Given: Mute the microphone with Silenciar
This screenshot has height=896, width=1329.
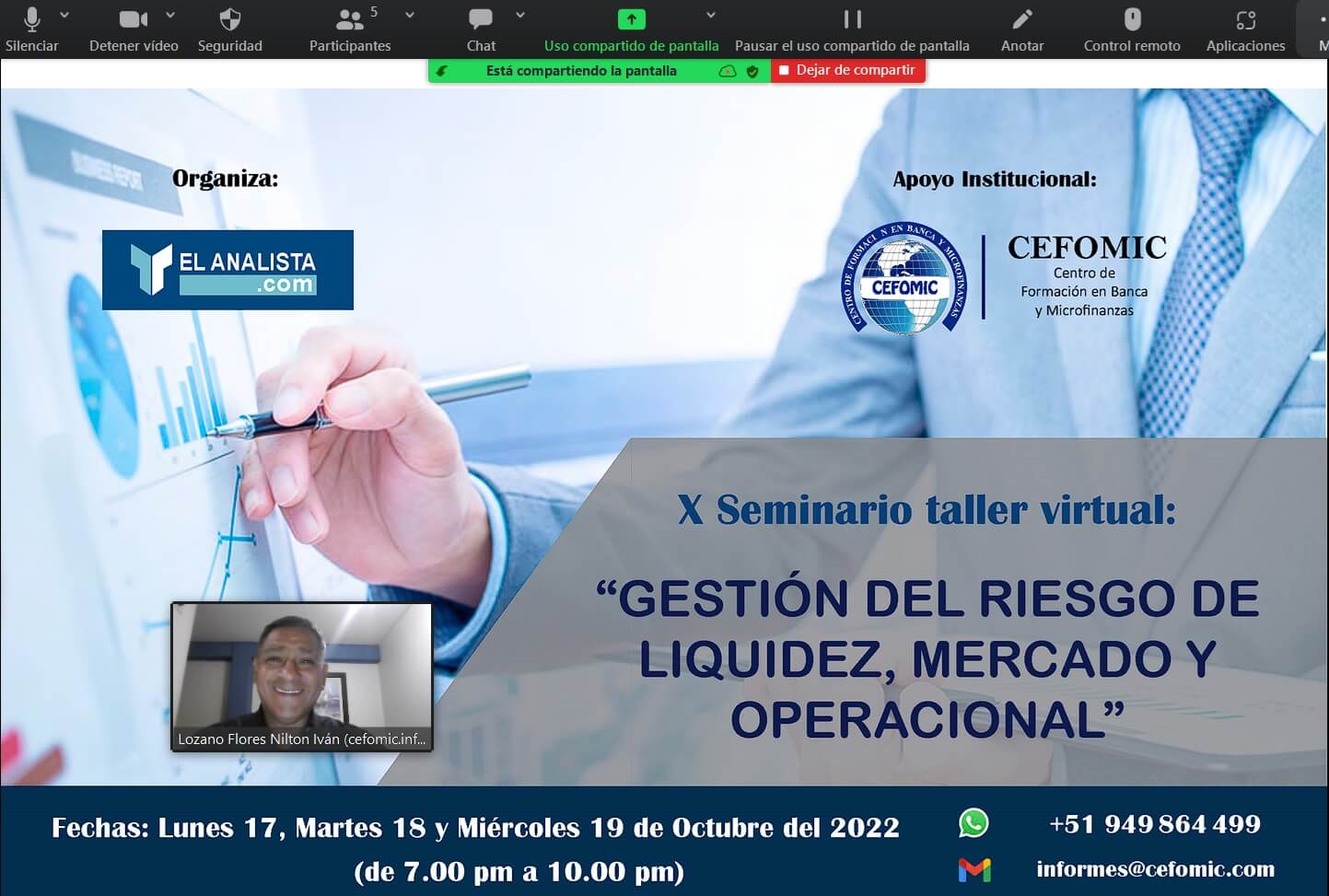Looking at the screenshot, I should pos(31,29).
